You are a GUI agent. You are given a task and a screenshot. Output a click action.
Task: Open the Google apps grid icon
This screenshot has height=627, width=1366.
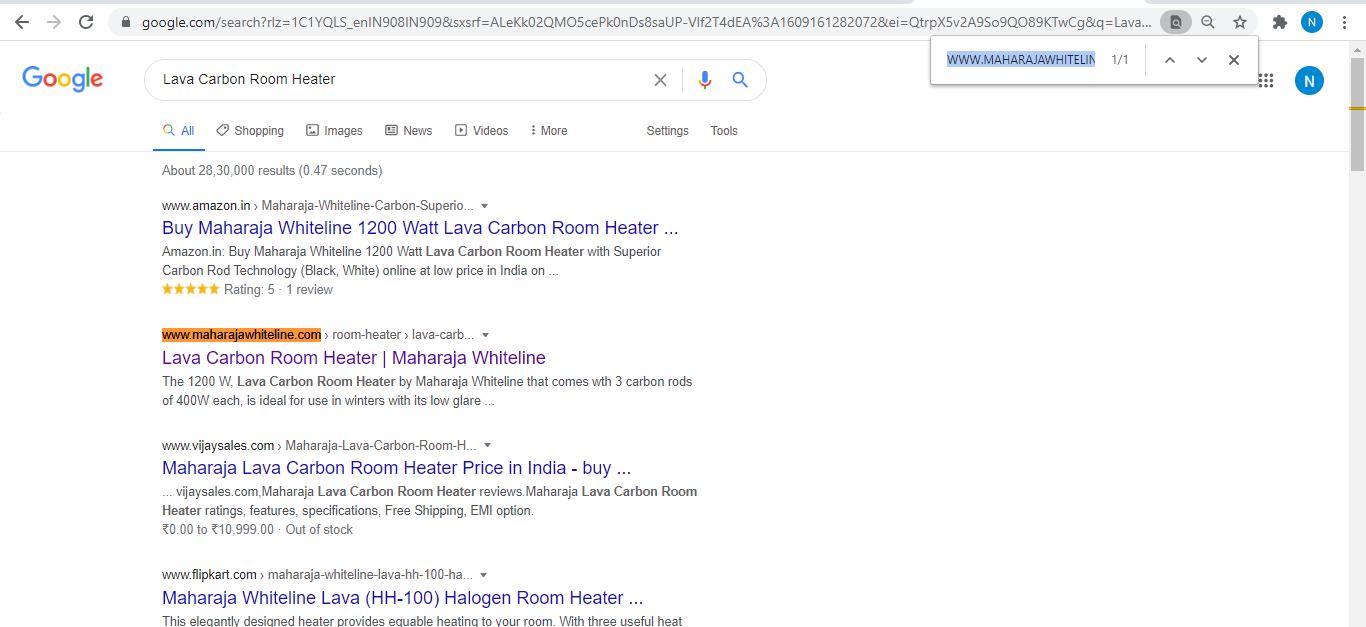(1266, 81)
